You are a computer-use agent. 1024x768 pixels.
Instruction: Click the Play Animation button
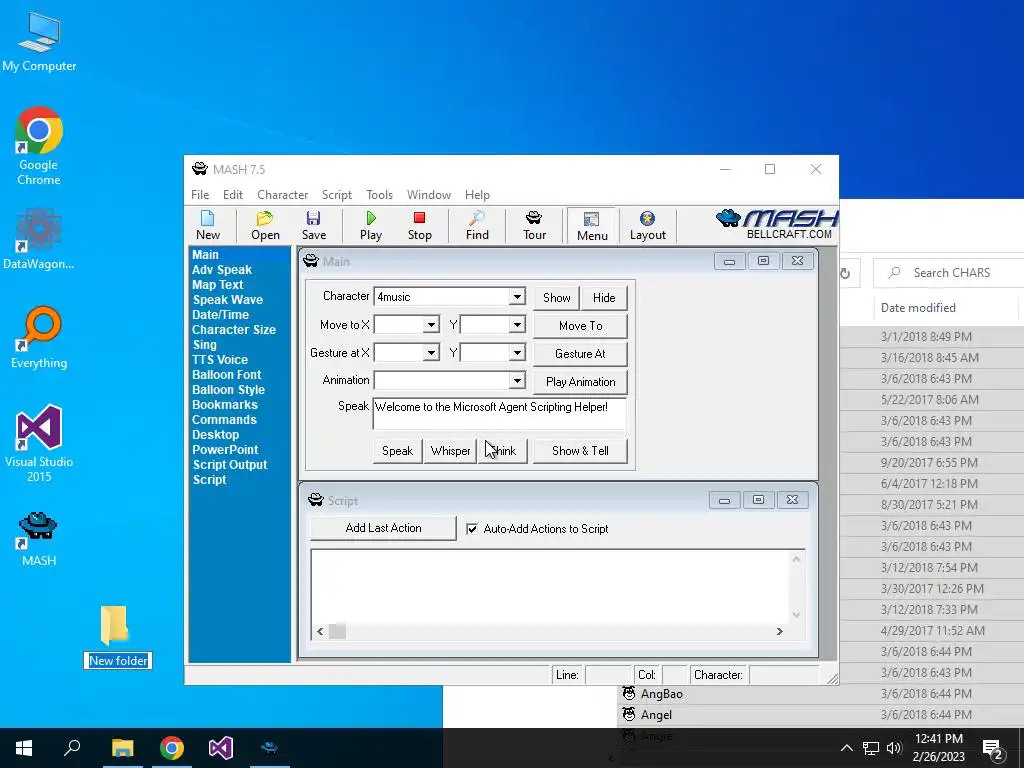point(581,382)
